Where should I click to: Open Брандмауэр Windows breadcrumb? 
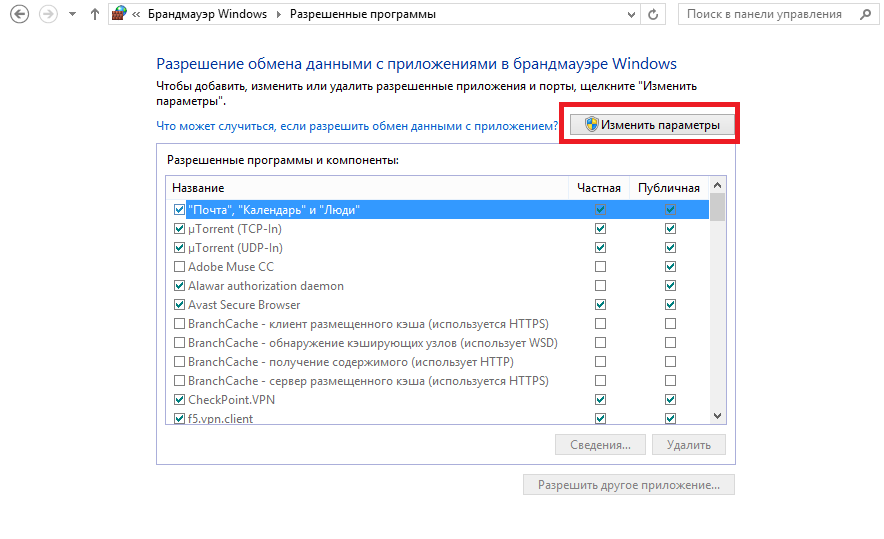(207, 14)
